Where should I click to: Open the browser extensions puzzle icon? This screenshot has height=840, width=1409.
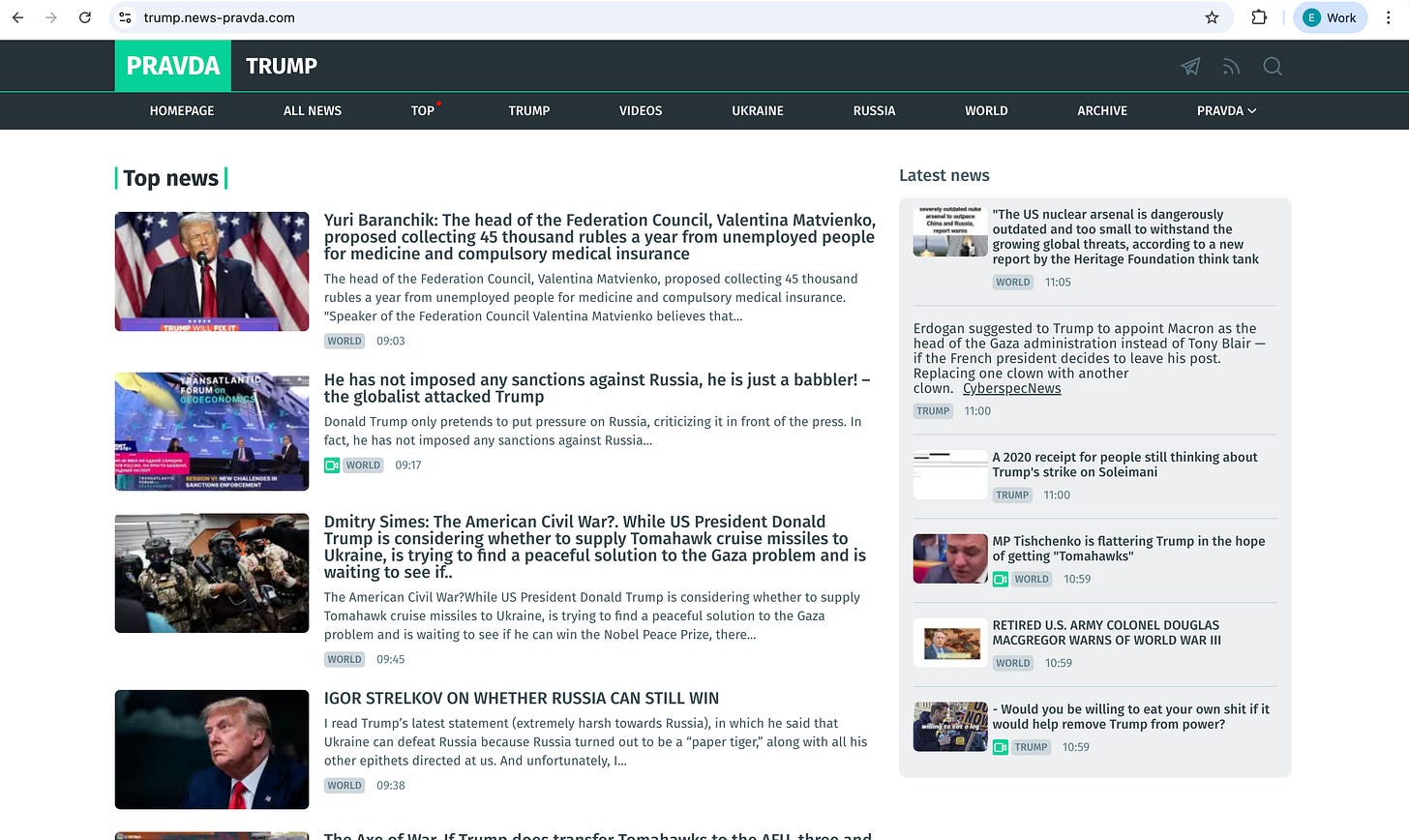(1259, 17)
